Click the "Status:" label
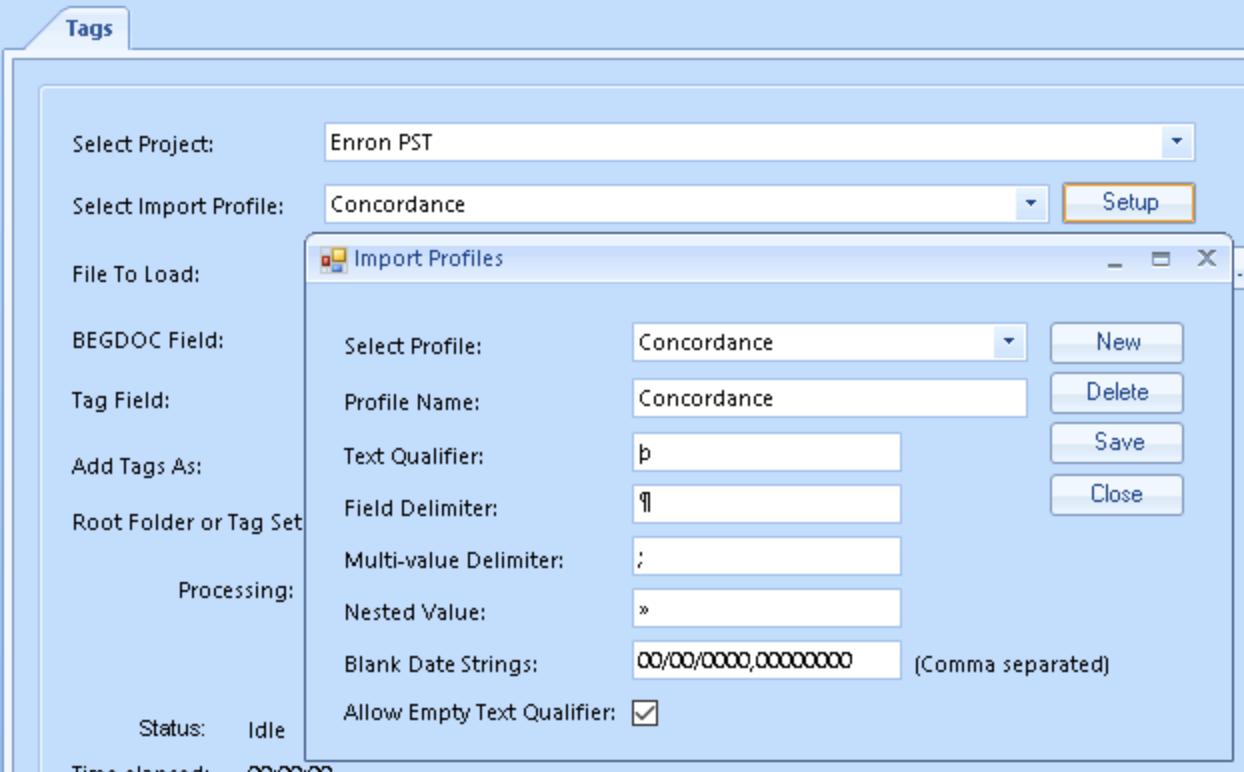Screen dimensions: 1244x772 pyautogui.click(x=172, y=727)
